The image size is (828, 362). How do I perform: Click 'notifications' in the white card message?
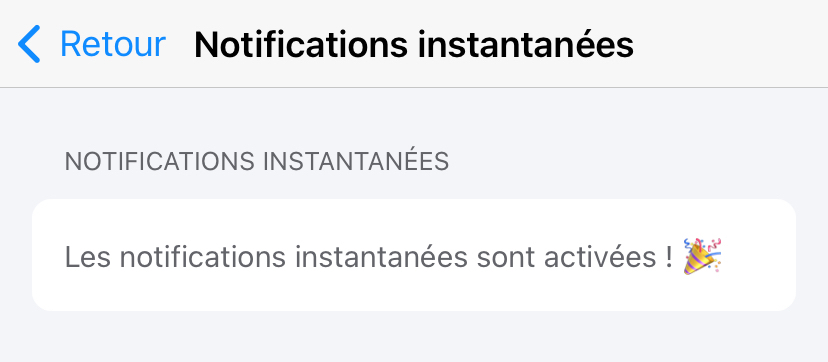coord(203,257)
